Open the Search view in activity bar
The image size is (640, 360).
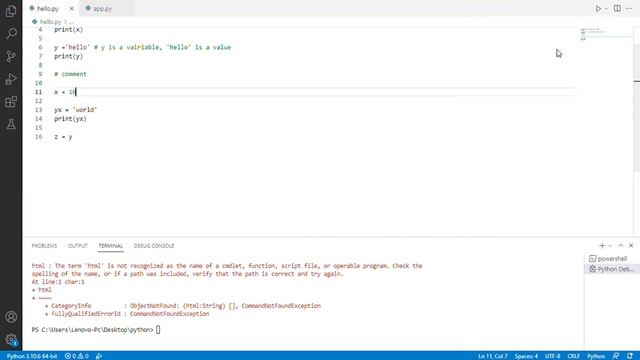[11, 33]
